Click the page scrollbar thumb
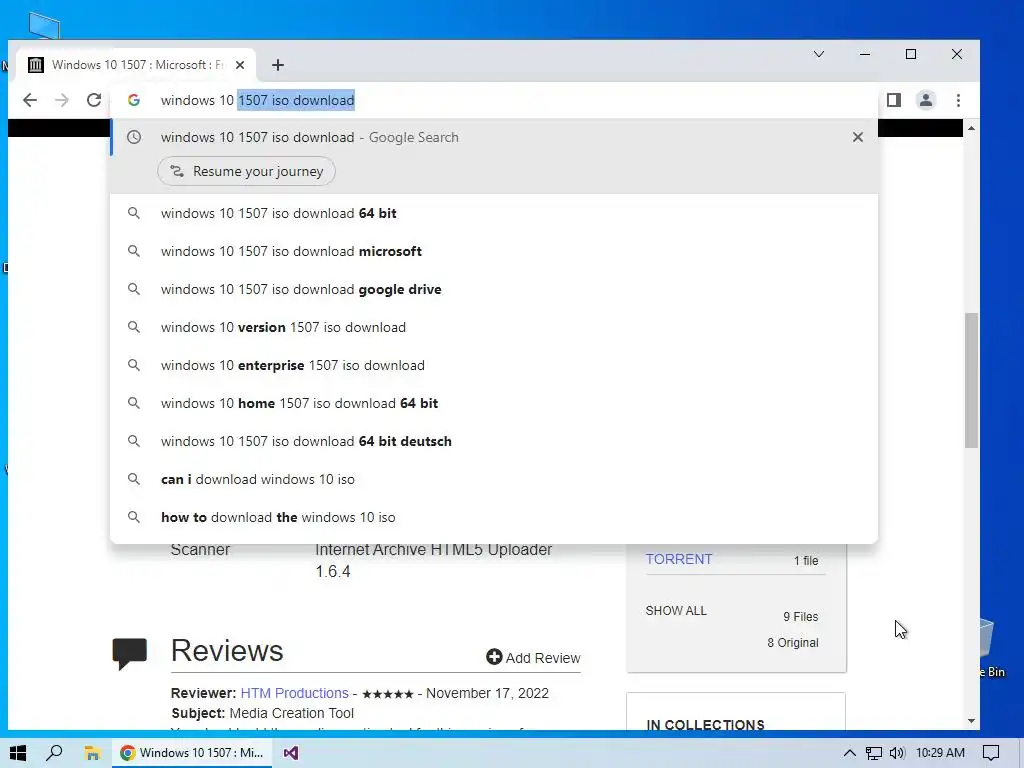 click(x=971, y=380)
